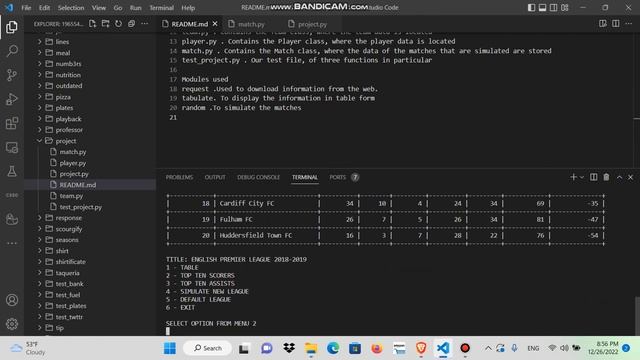Add a new terminal with plus icon
The image size is (640, 360).
[x=573, y=177]
